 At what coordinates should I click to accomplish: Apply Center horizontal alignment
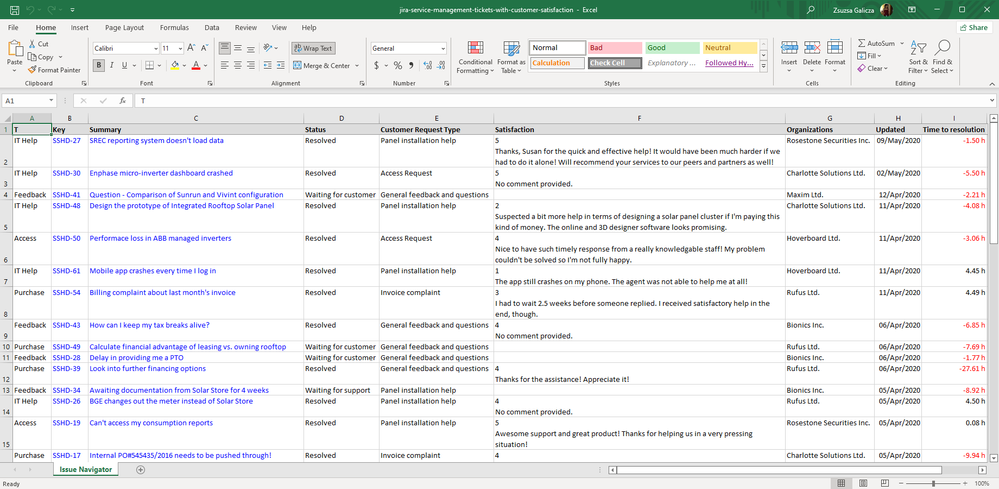click(238, 66)
